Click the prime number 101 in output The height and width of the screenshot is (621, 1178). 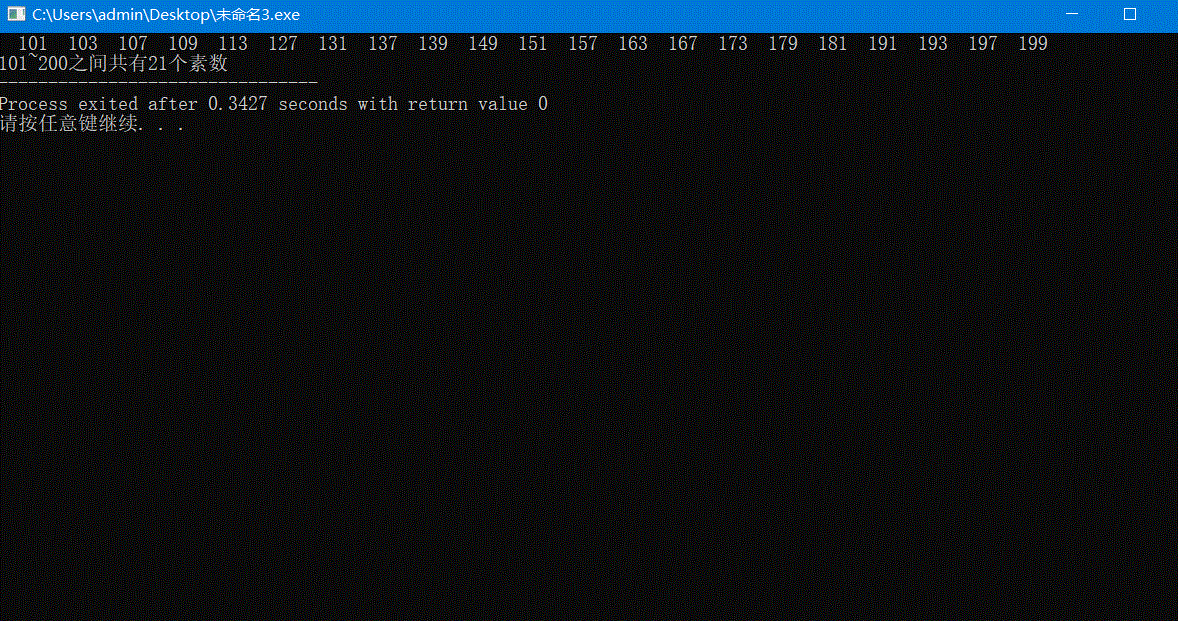pos(33,44)
